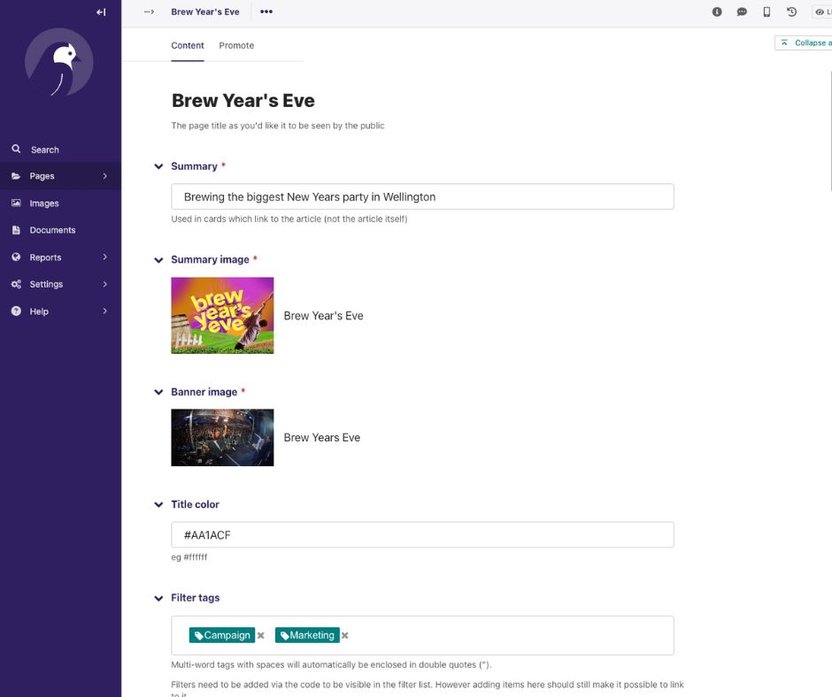Collapse the Summary section
The height and width of the screenshot is (697, 832).
(x=158, y=167)
